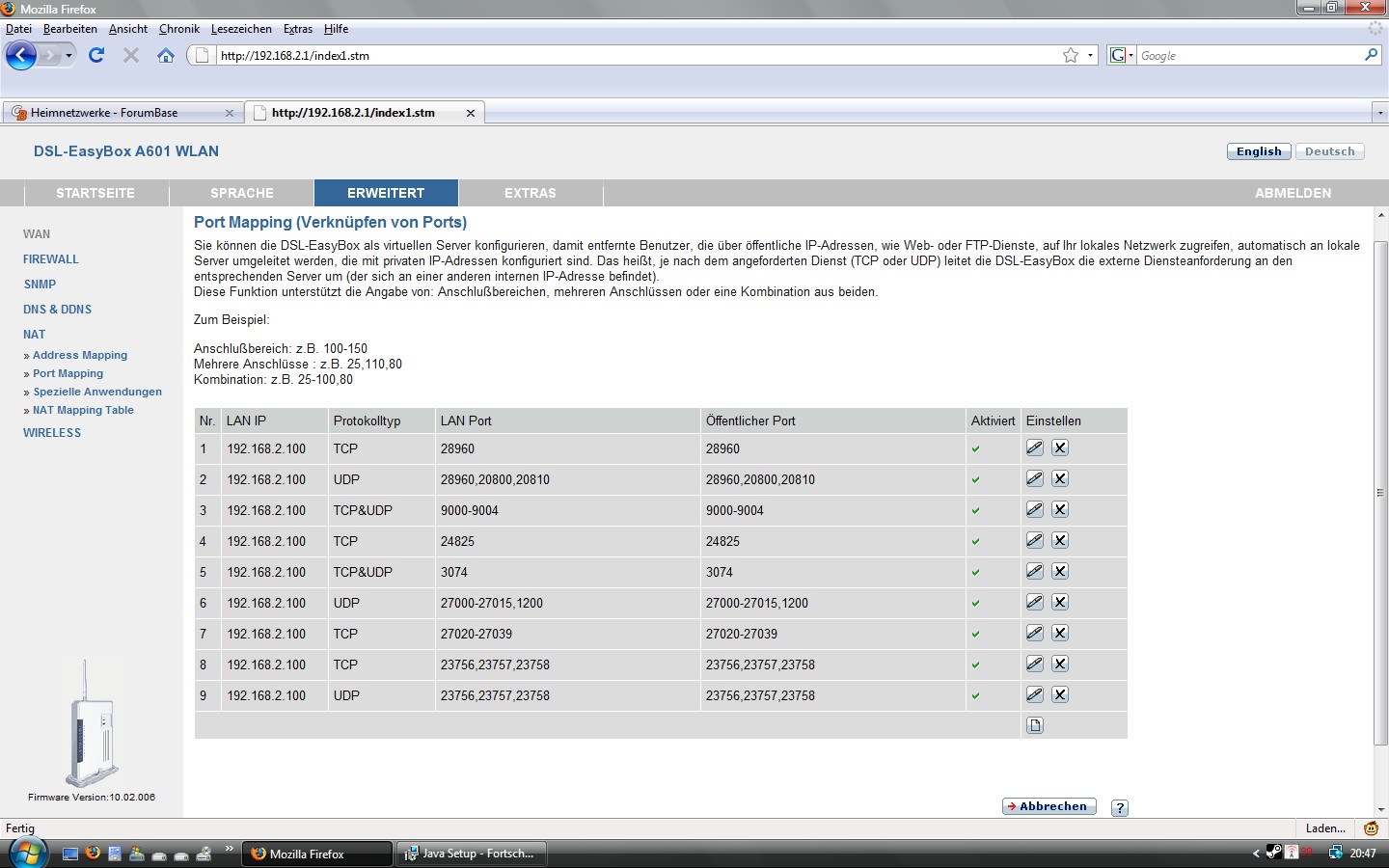Viewport: 1389px width, 868px height.
Task: Open the Windows Start menu orb
Action: pos(26,854)
